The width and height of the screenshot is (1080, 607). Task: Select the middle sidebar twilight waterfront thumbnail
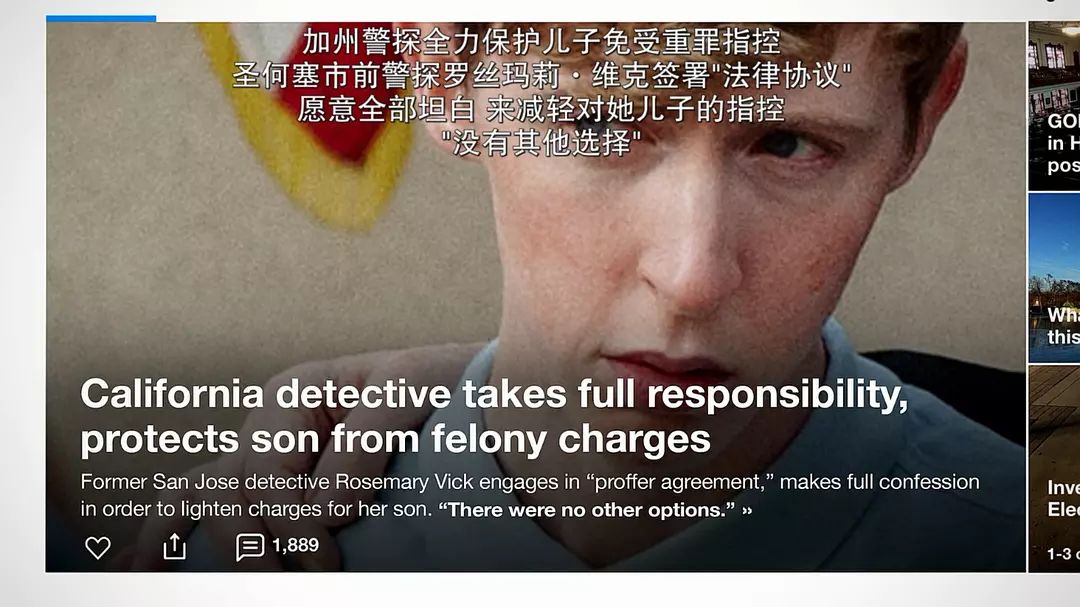pos(1054,250)
